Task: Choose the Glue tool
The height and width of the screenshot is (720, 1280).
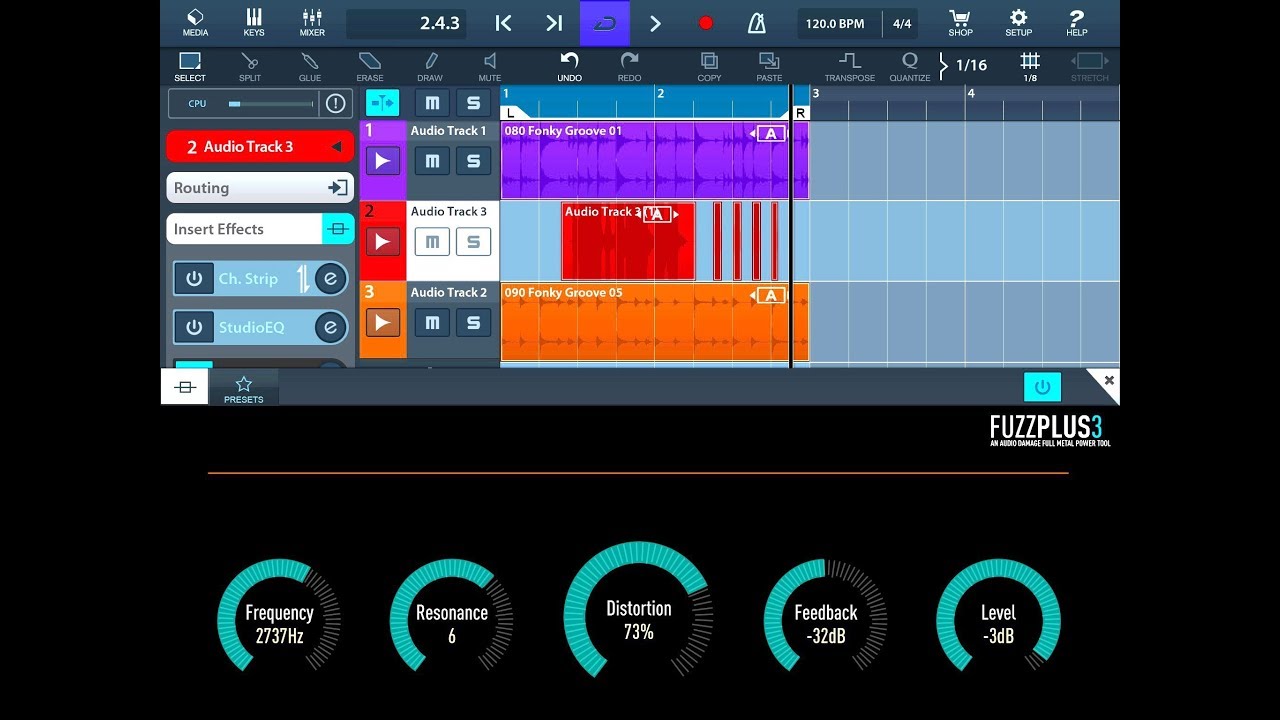Action: coord(310,67)
